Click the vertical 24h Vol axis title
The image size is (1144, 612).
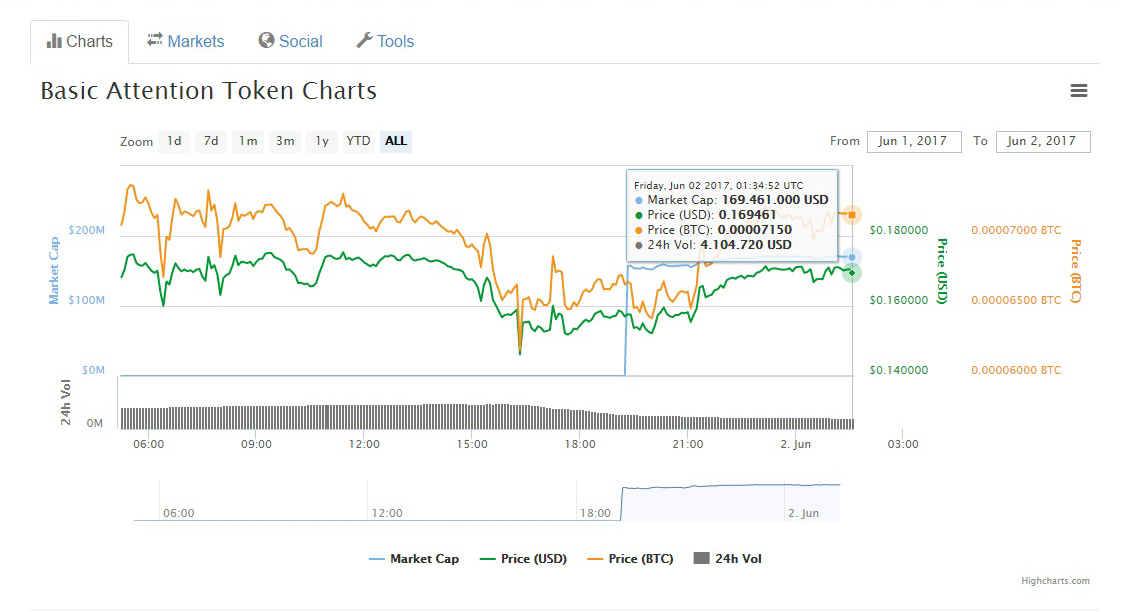click(x=66, y=402)
